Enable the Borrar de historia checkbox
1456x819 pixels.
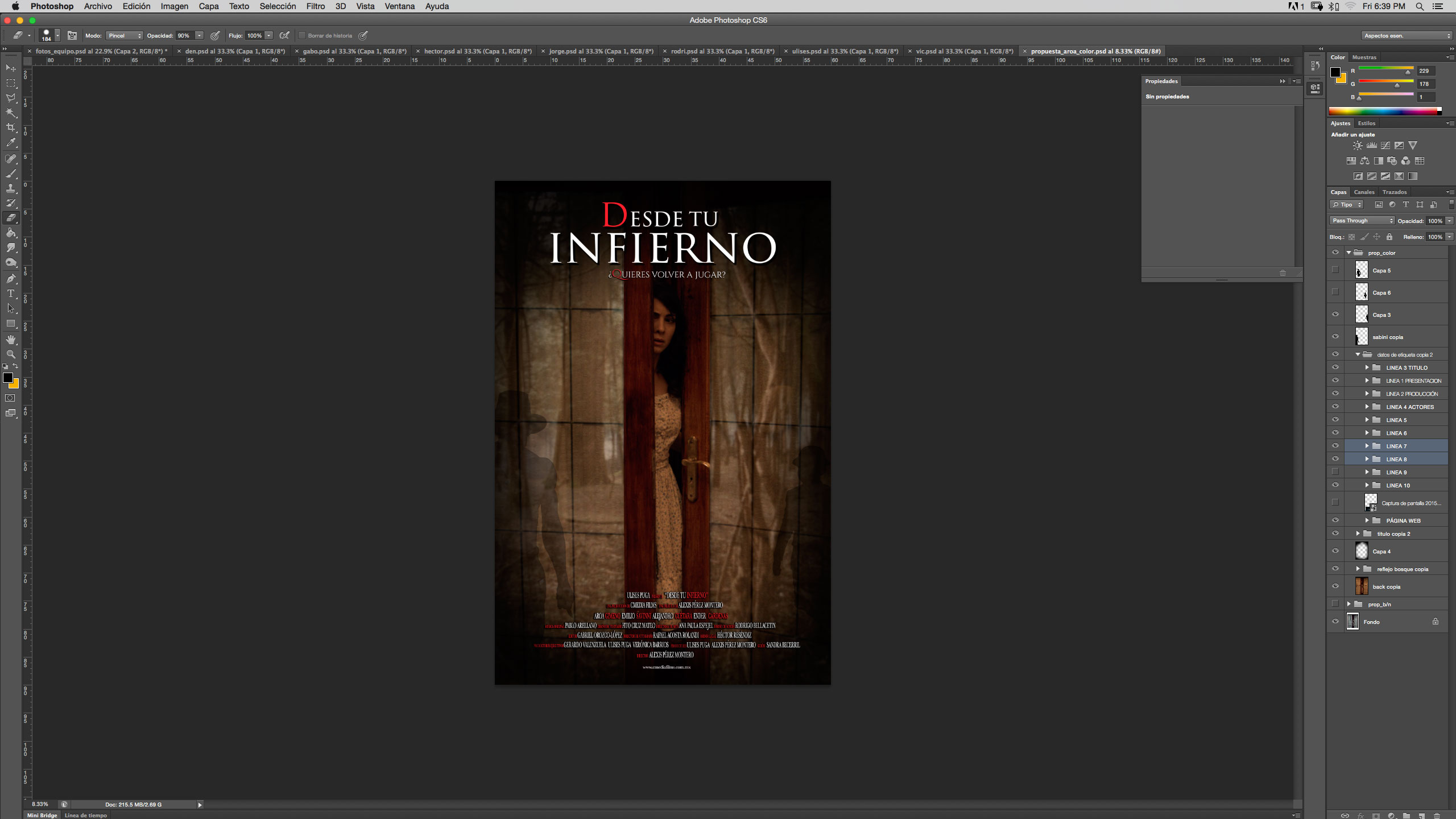pyautogui.click(x=302, y=36)
